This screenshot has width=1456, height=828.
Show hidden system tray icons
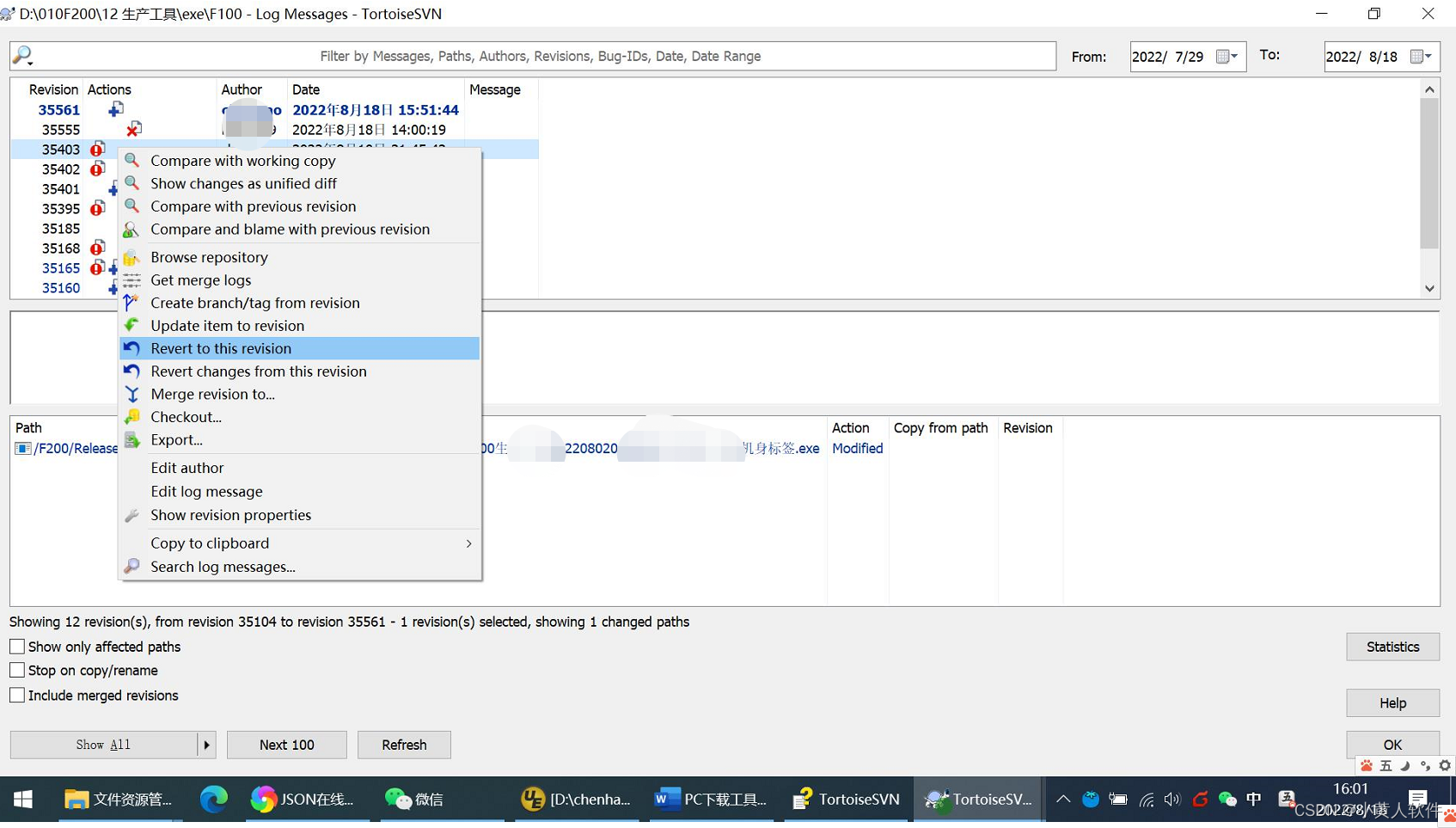coord(1063,800)
